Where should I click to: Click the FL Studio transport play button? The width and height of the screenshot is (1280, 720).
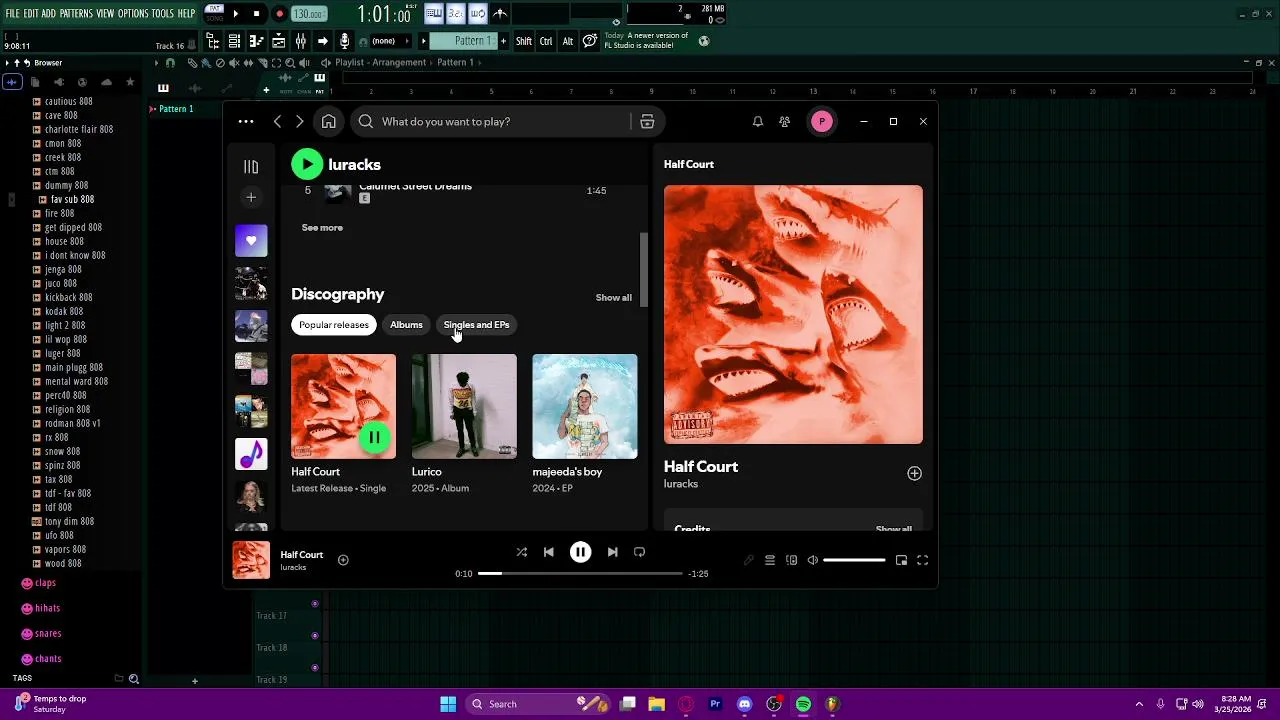click(x=236, y=14)
